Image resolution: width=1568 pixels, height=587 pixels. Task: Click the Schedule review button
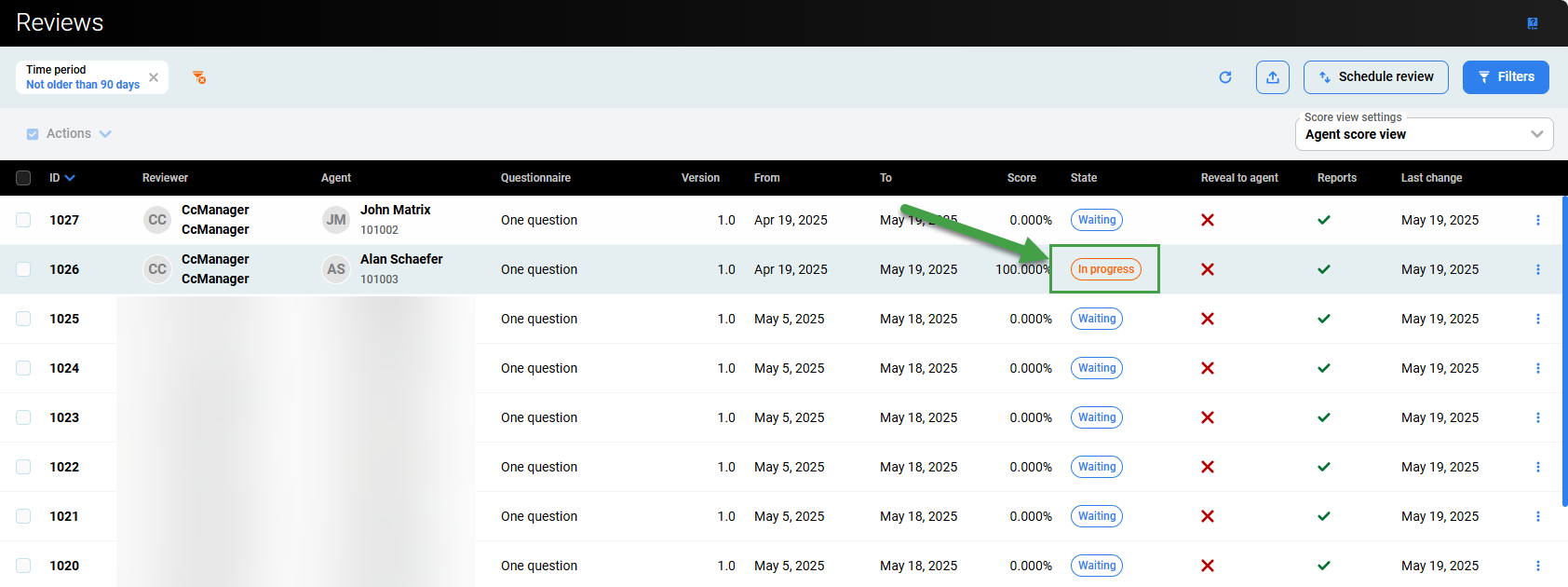click(x=1375, y=77)
